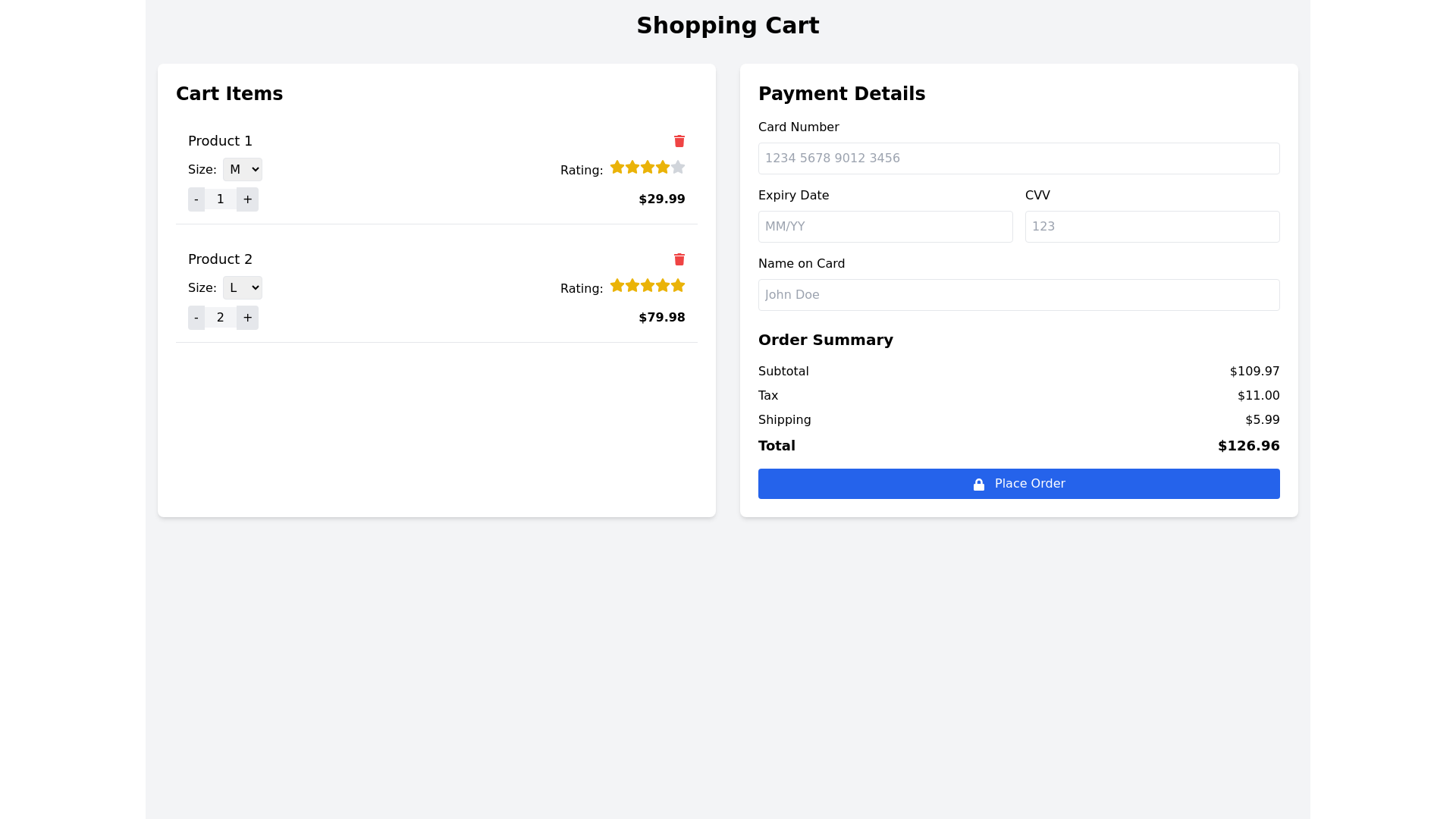Decrease Product 2 quantity with the minus button
The width and height of the screenshot is (1456, 819).
point(196,317)
